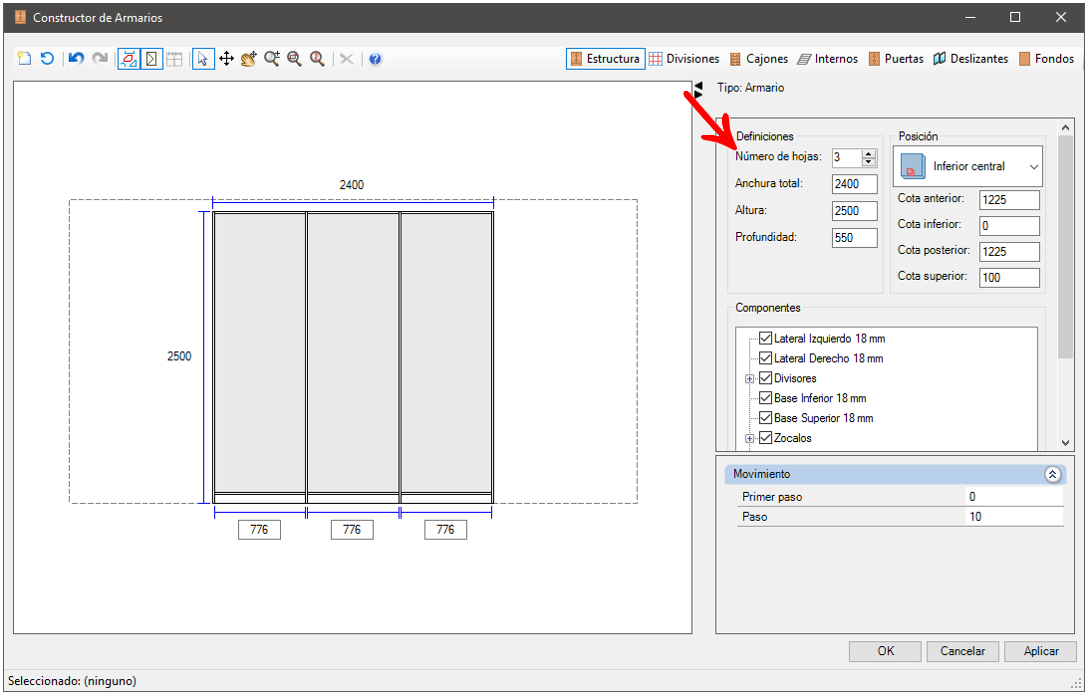Toggle the dimensions display toolbar icon

point(128,59)
